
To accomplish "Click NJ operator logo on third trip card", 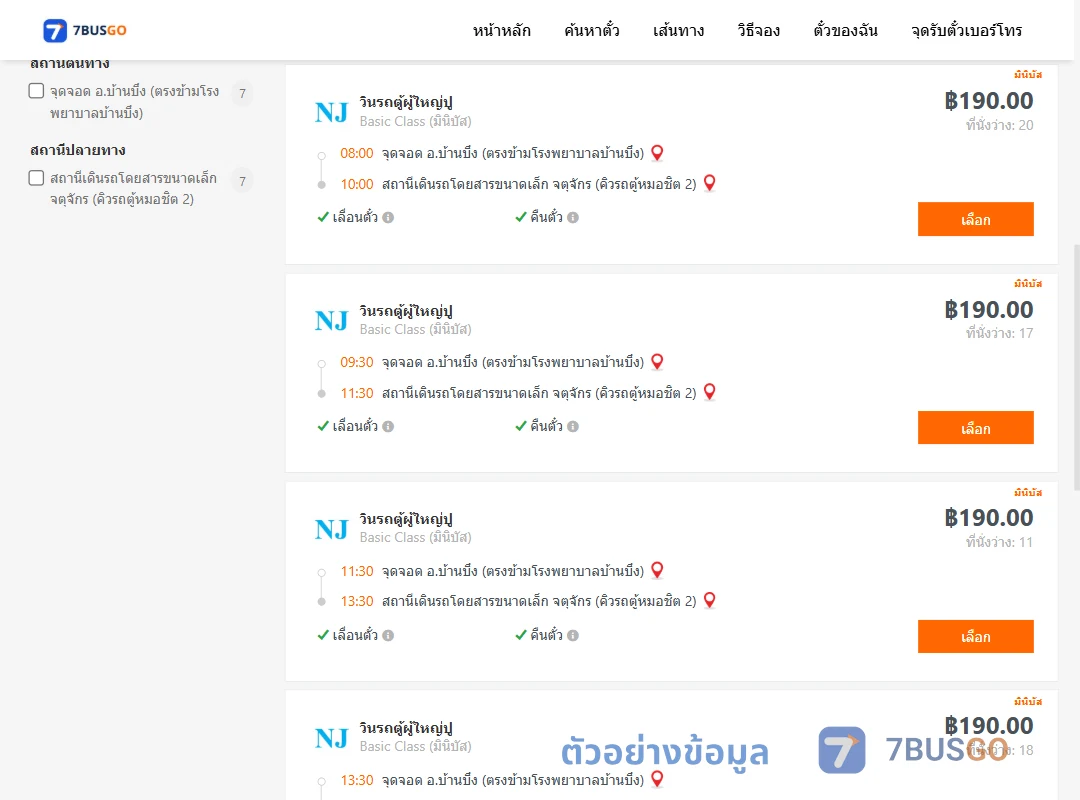I will [331, 529].
